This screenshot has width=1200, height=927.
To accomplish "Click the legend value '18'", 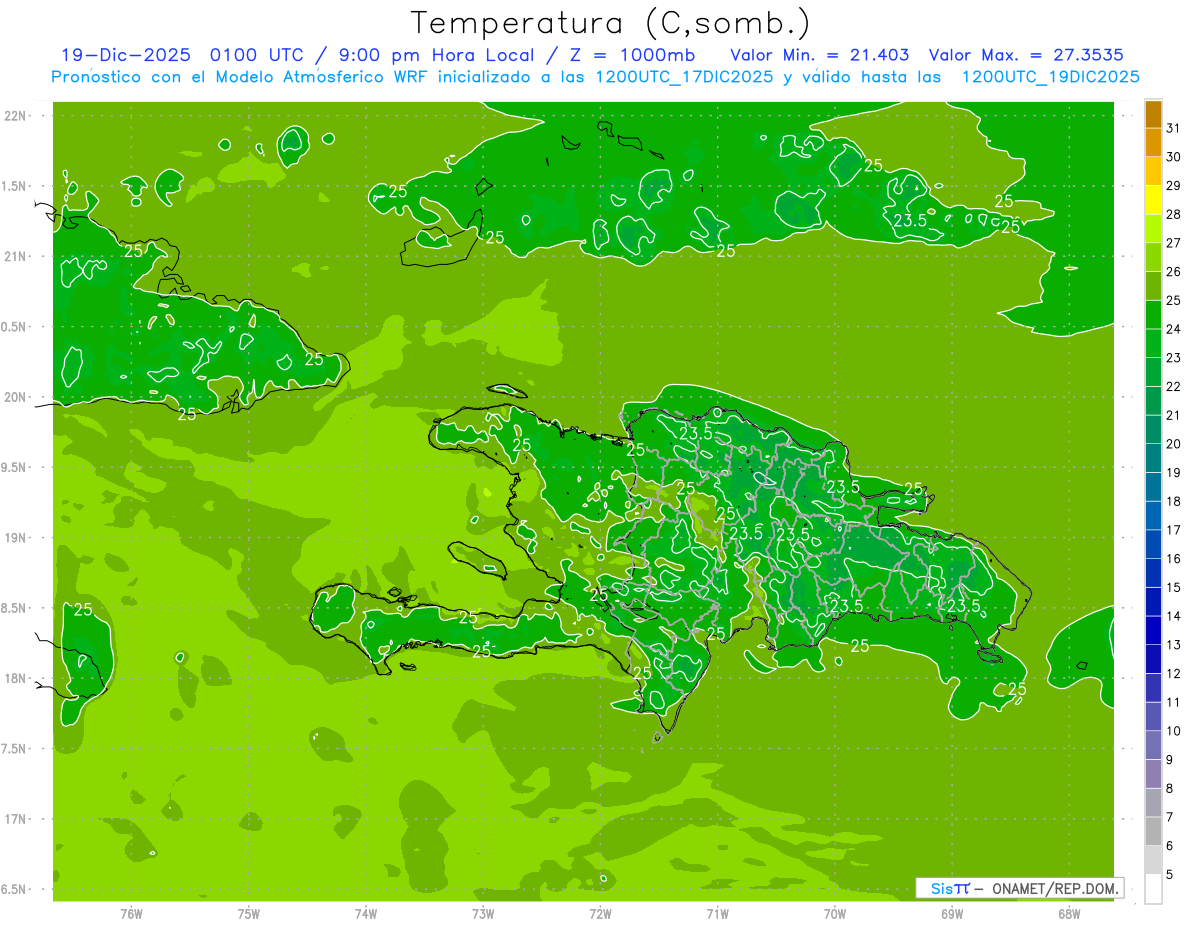I will (1174, 502).
